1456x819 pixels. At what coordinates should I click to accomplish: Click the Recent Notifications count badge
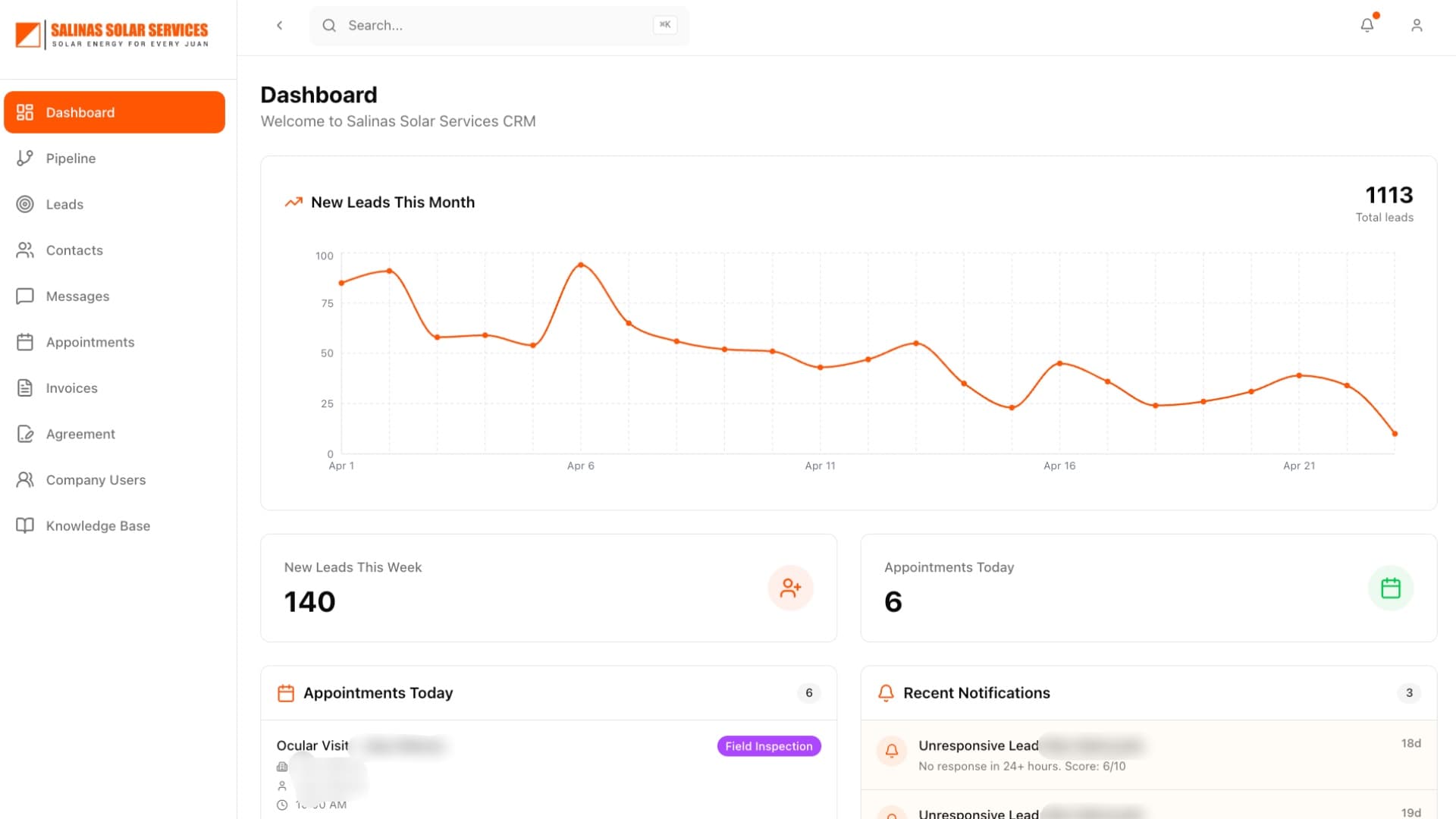[1409, 693]
